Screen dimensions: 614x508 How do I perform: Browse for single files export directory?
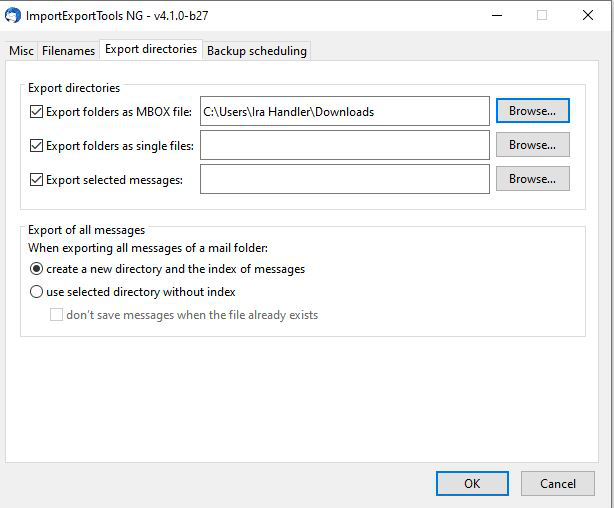click(533, 145)
